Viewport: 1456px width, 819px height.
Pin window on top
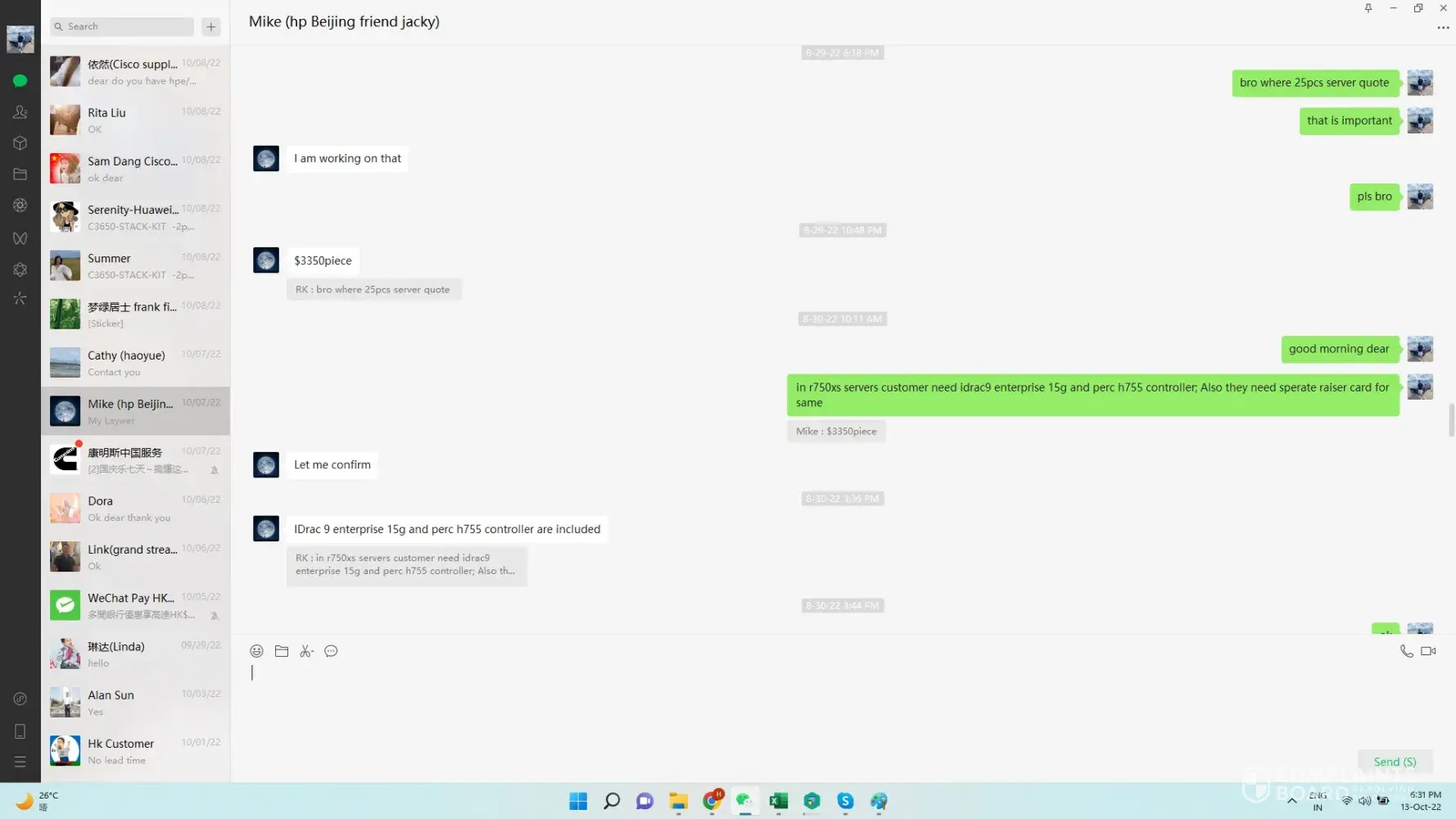1368,8
